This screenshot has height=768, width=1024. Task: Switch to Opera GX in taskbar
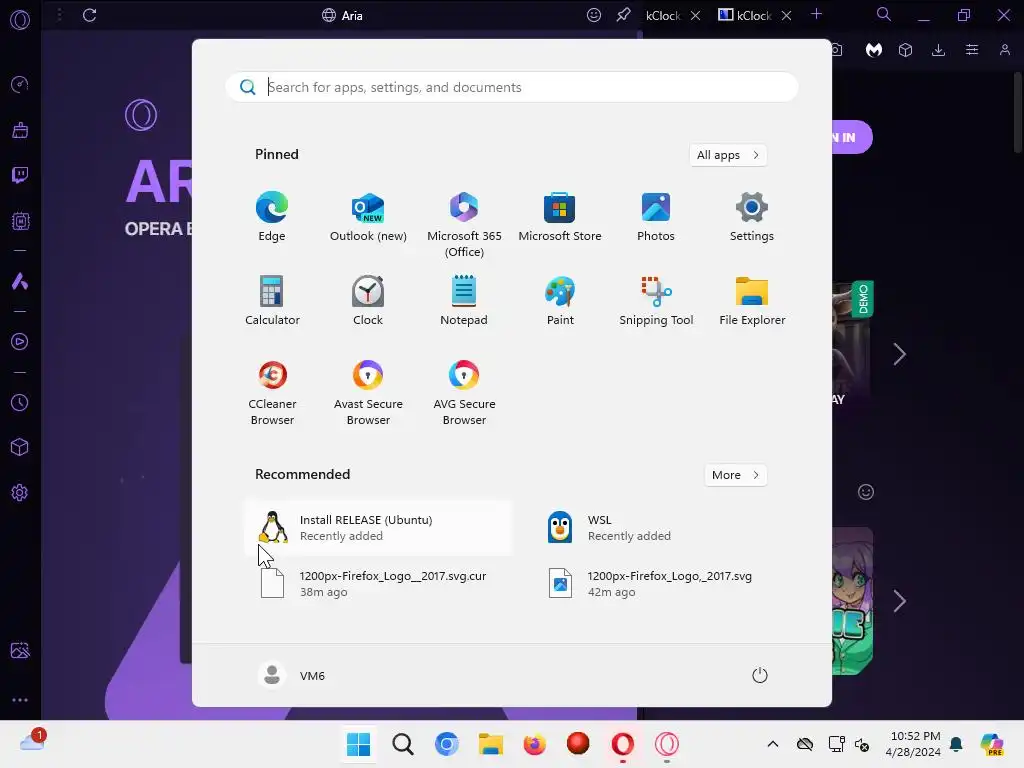(x=667, y=744)
